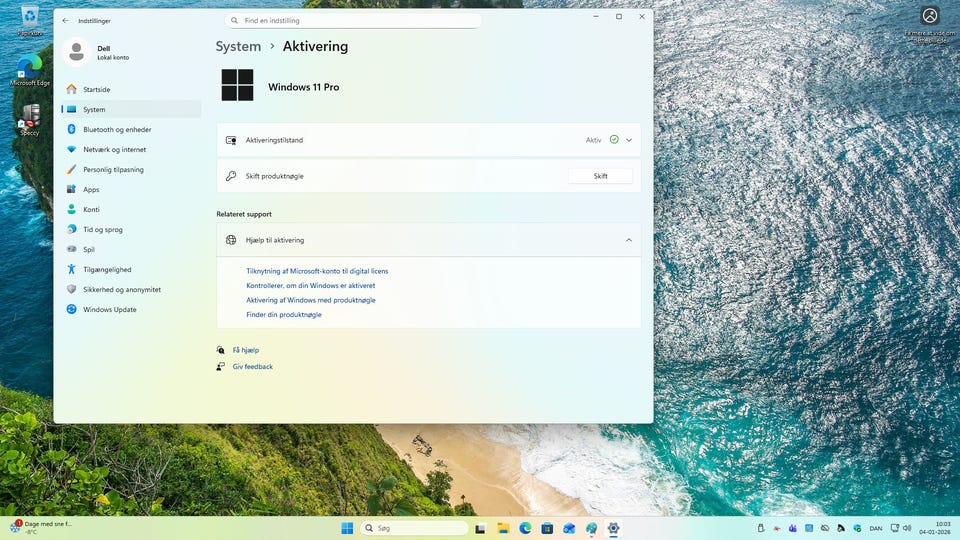Open Netværk og internet section
The image size is (960, 540).
[x=114, y=149]
